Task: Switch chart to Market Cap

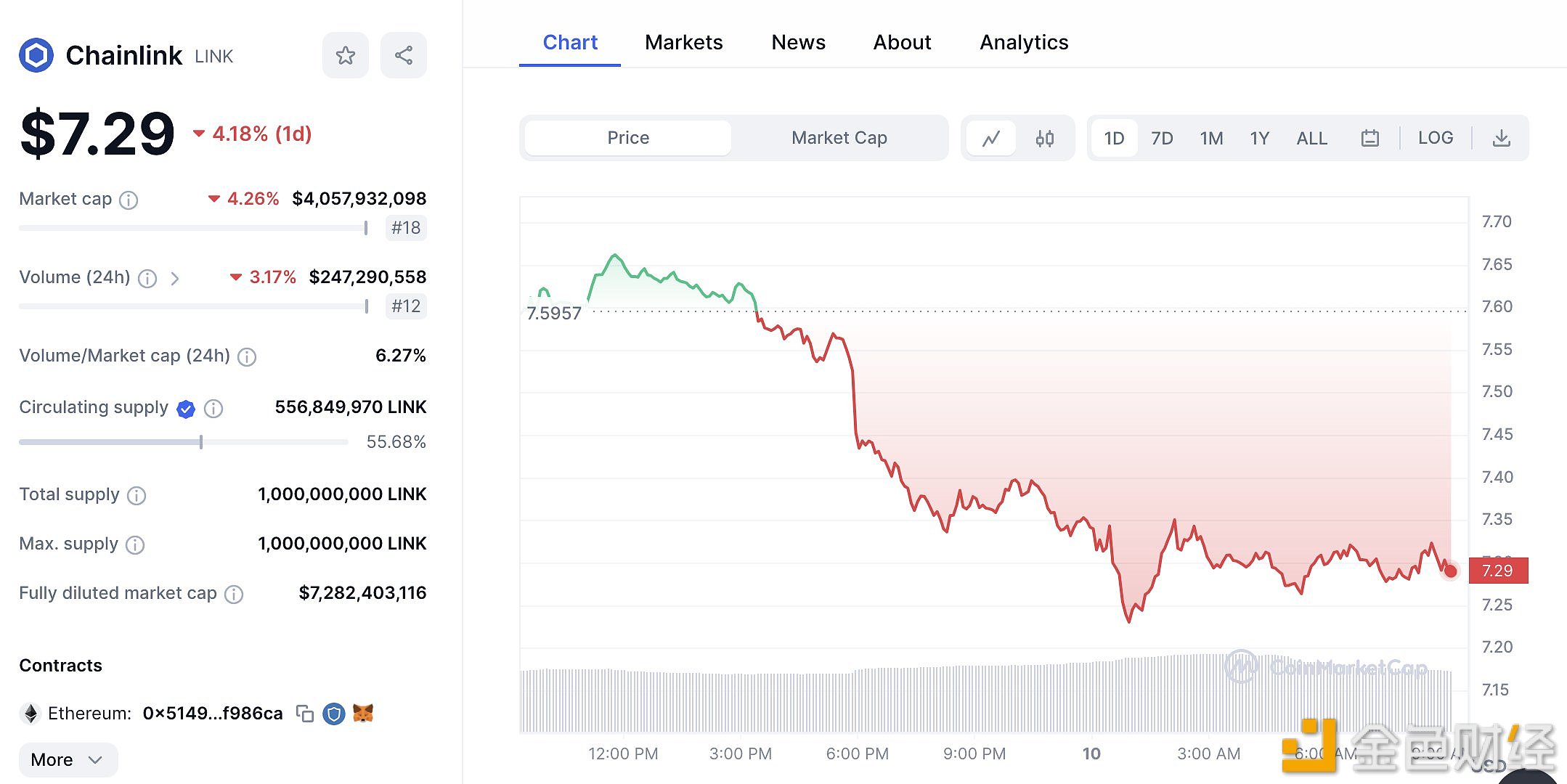Action: (839, 138)
